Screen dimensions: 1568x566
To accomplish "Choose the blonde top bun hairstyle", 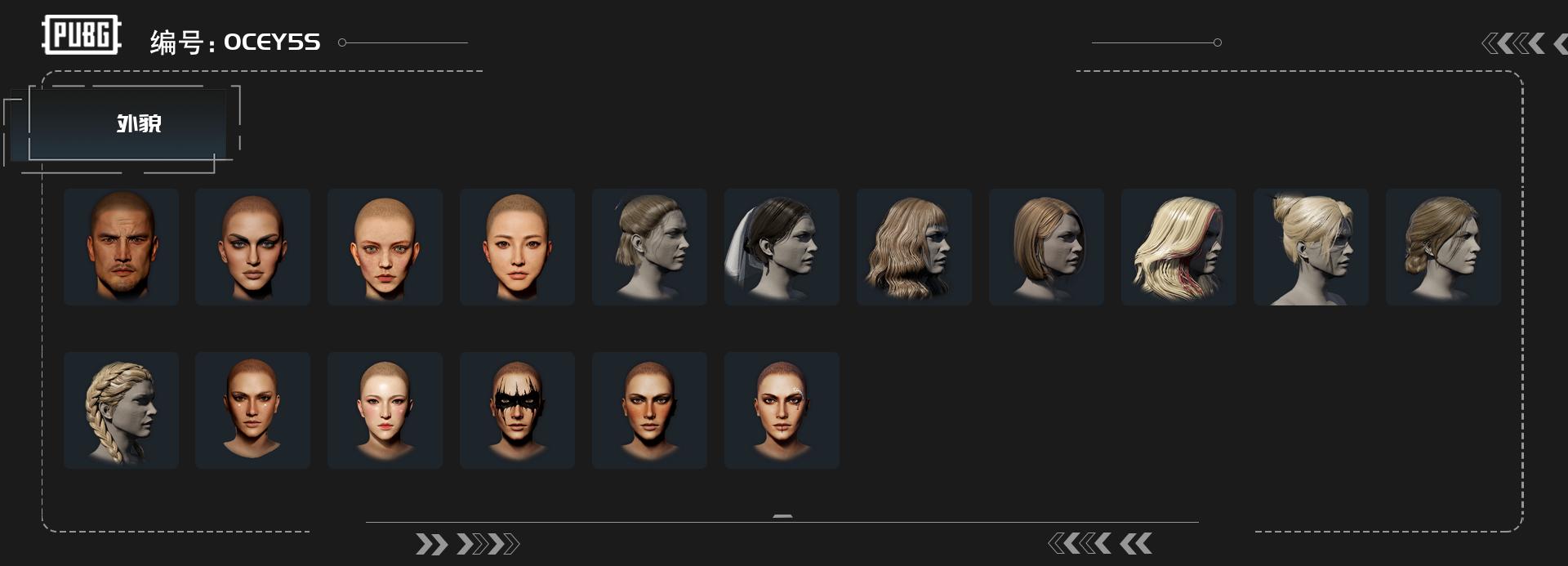I will 1311,247.
